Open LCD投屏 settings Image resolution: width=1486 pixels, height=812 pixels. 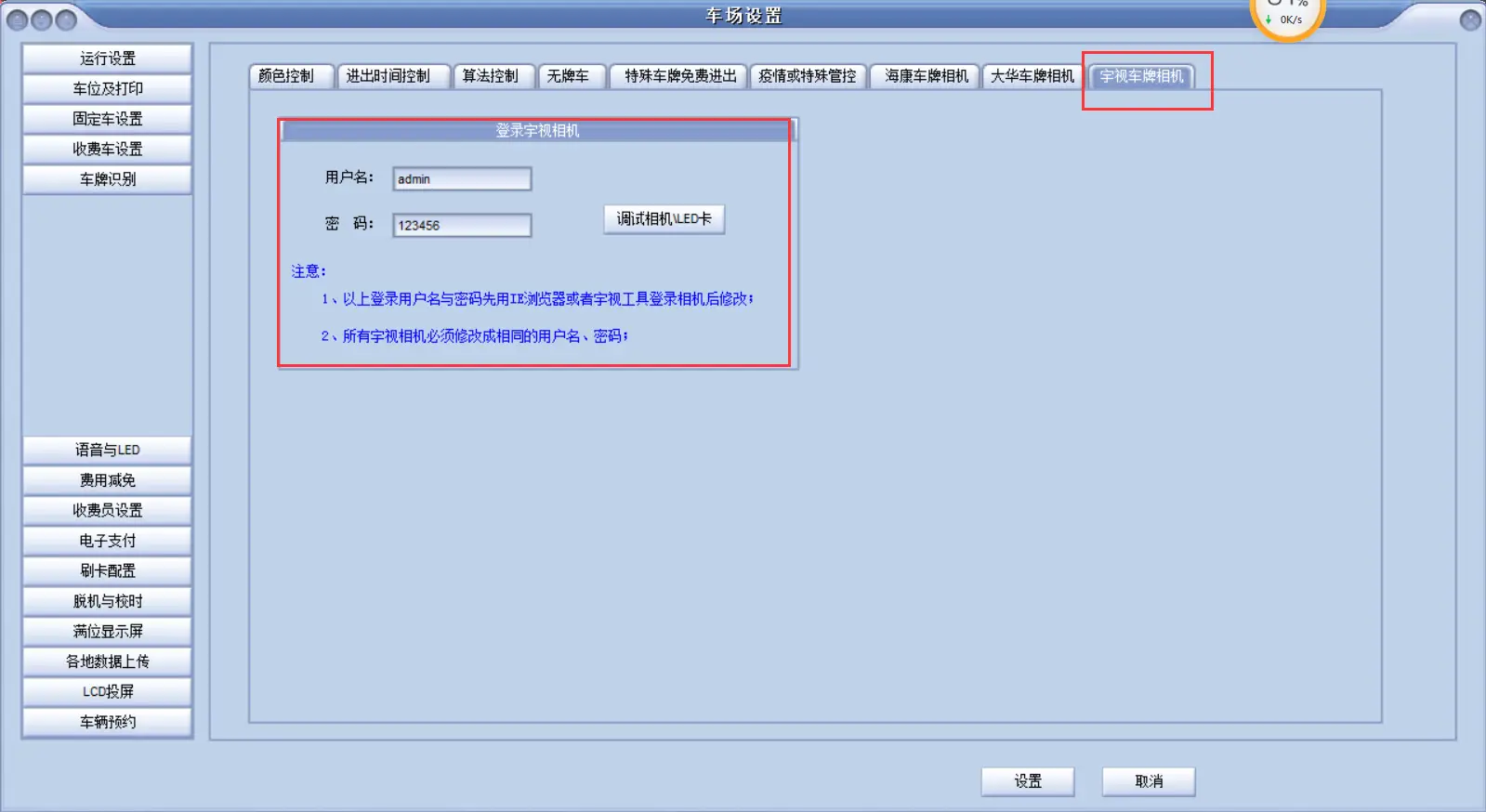point(108,692)
